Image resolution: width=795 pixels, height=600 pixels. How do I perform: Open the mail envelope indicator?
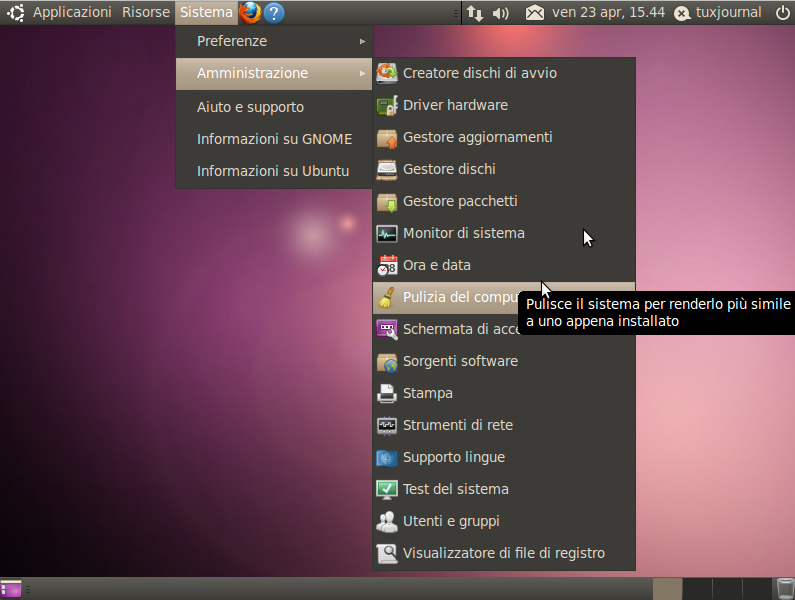point(534,13)
